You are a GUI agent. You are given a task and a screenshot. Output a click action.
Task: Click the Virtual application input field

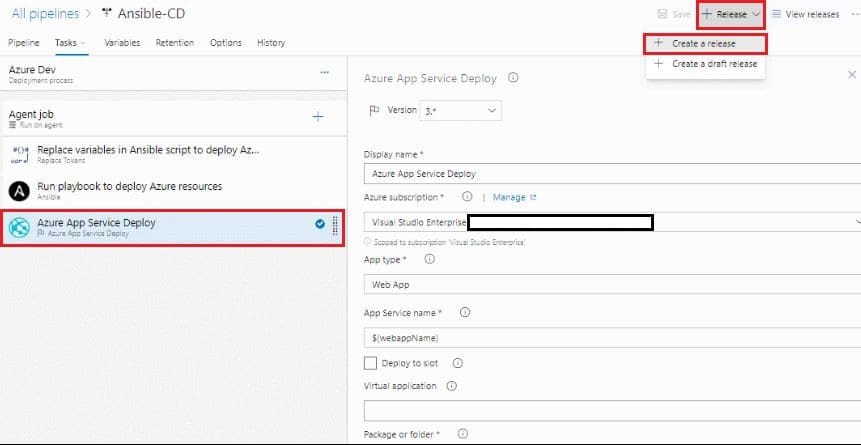612,410
